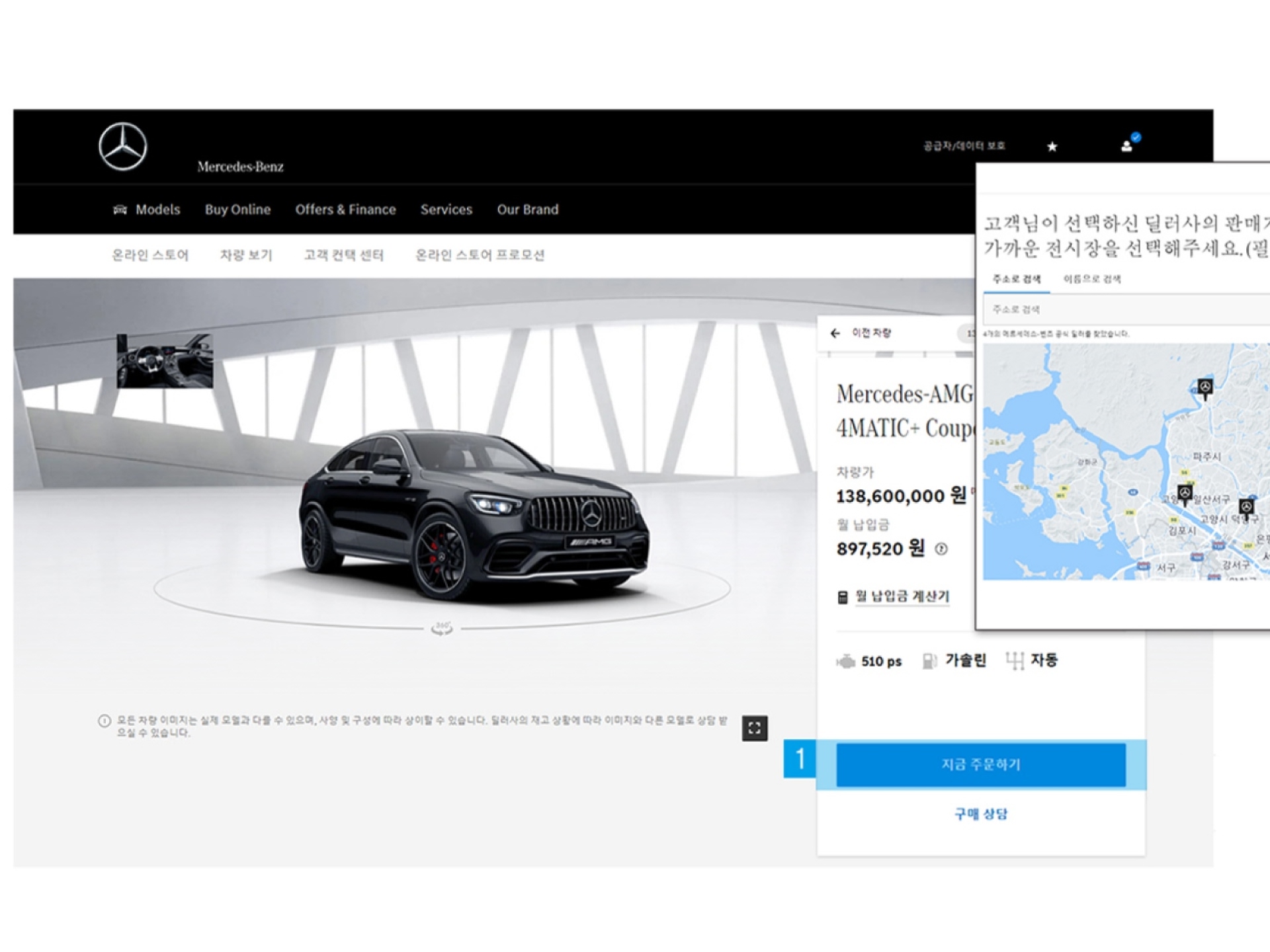Open the user profile account icon

[1127, 146]
